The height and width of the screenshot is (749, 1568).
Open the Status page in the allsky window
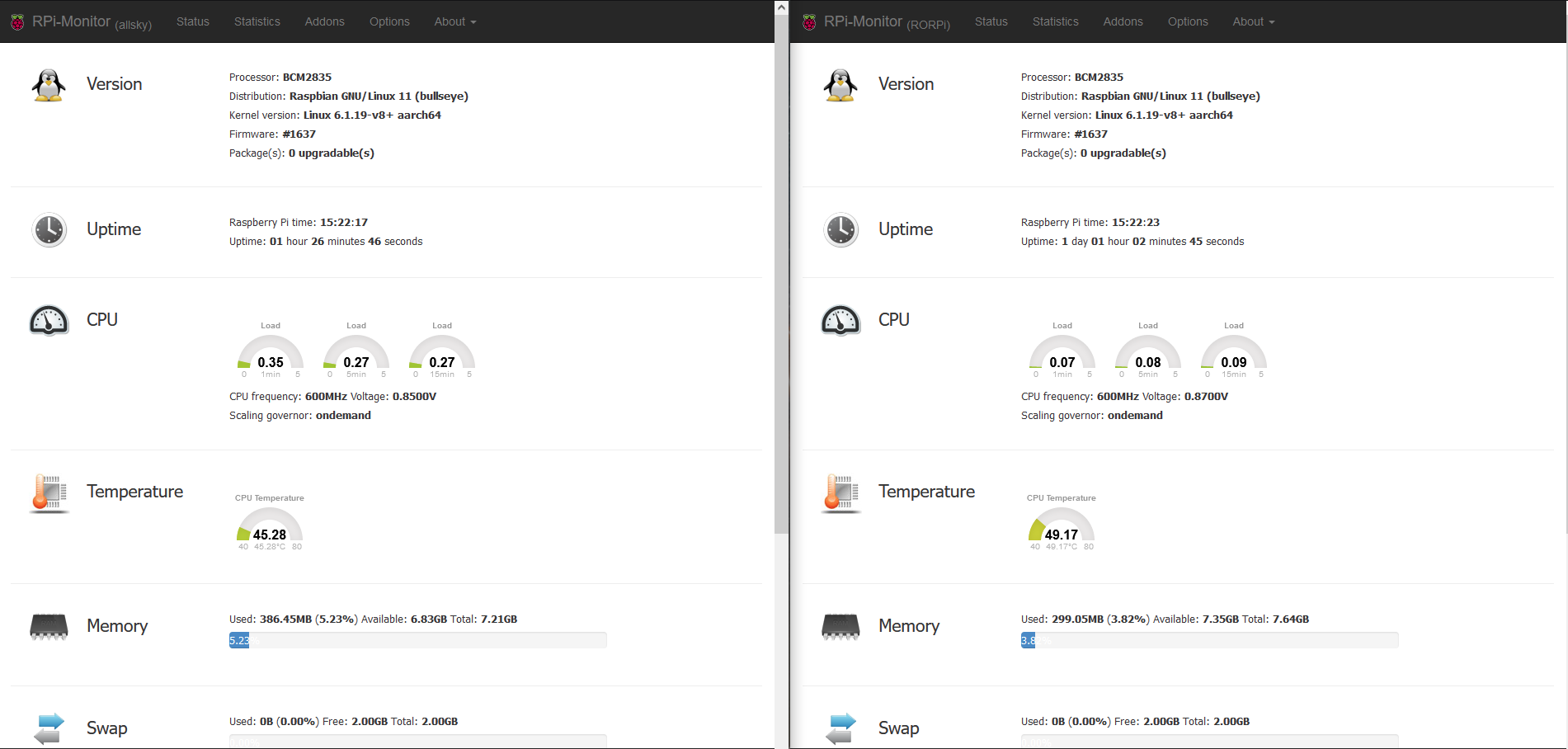pyautogui.click(x=193, y=21)
